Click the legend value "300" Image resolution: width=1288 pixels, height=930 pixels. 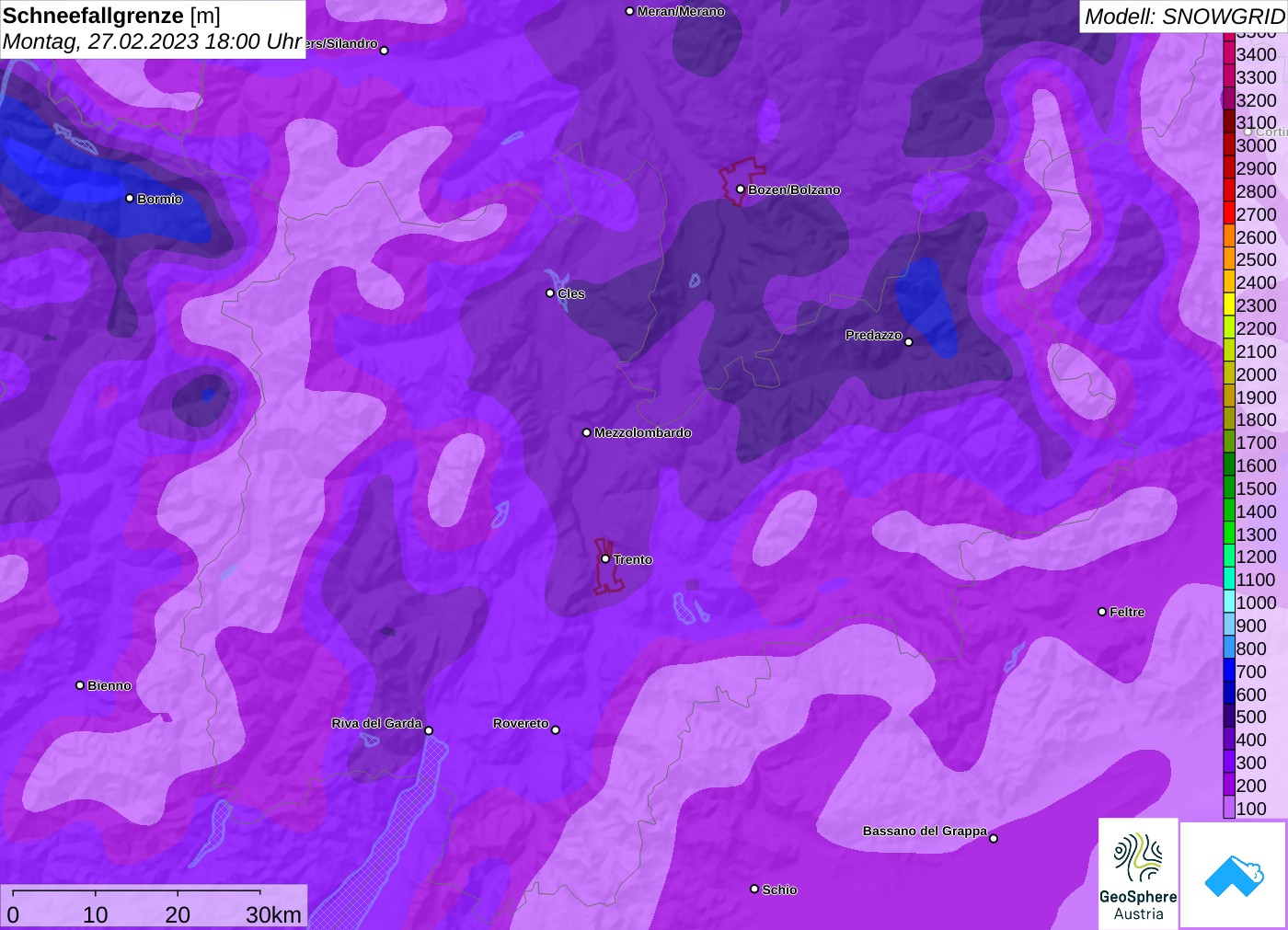[1251, 763]
